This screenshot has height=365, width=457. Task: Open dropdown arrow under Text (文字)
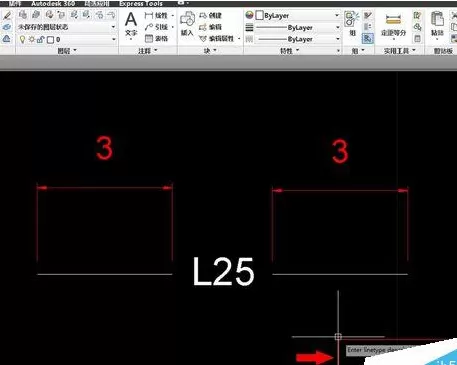131,40
